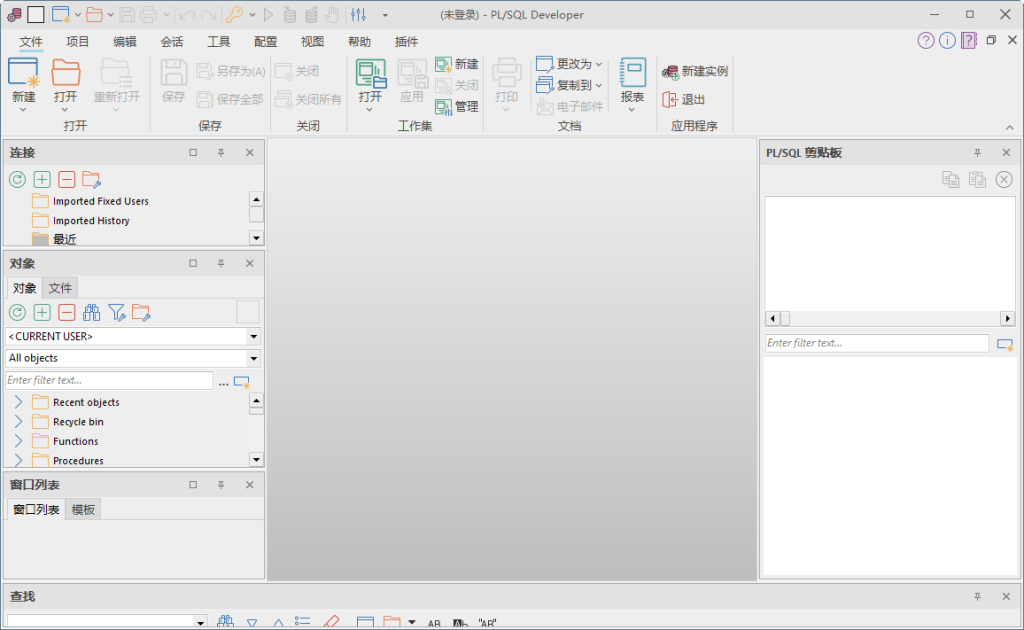
Task: Select the Imported History folder
Action: 91,221
